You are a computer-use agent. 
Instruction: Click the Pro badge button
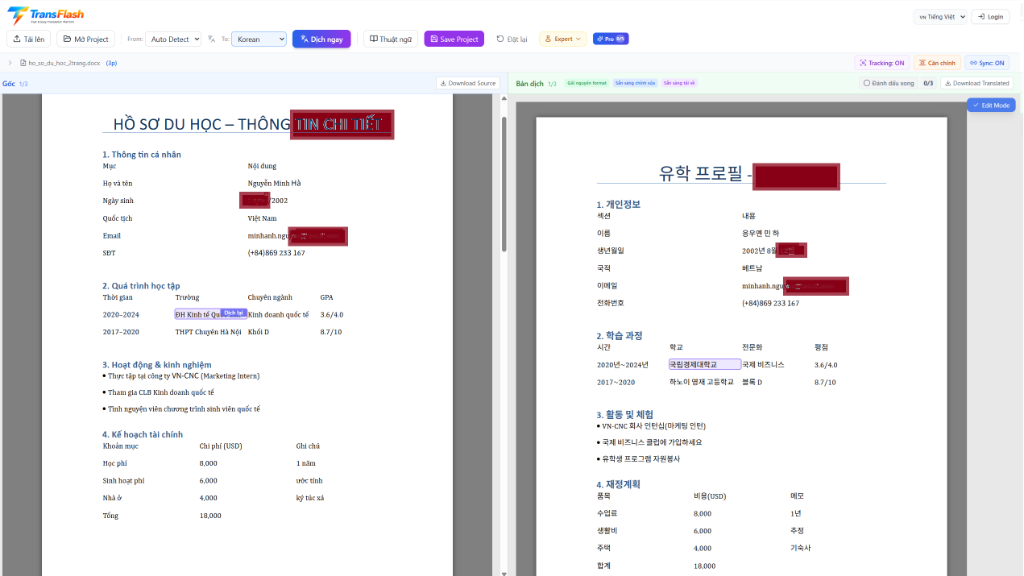(610, 39)
